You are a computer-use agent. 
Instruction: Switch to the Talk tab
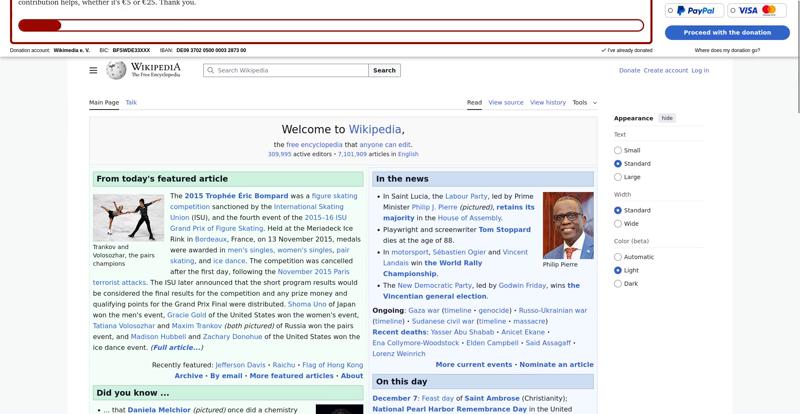coord(131,102)
